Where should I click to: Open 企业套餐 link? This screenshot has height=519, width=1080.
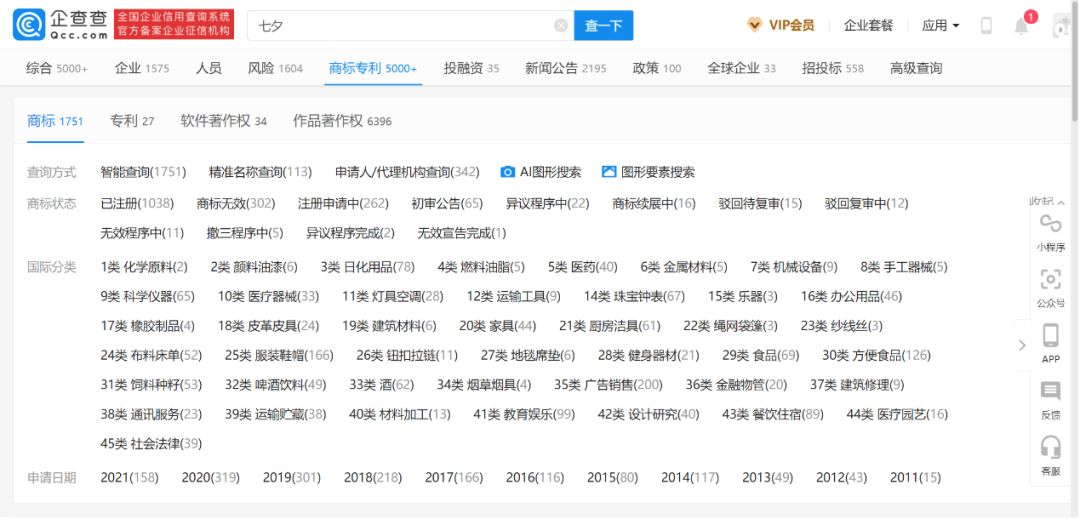[869, 26]
